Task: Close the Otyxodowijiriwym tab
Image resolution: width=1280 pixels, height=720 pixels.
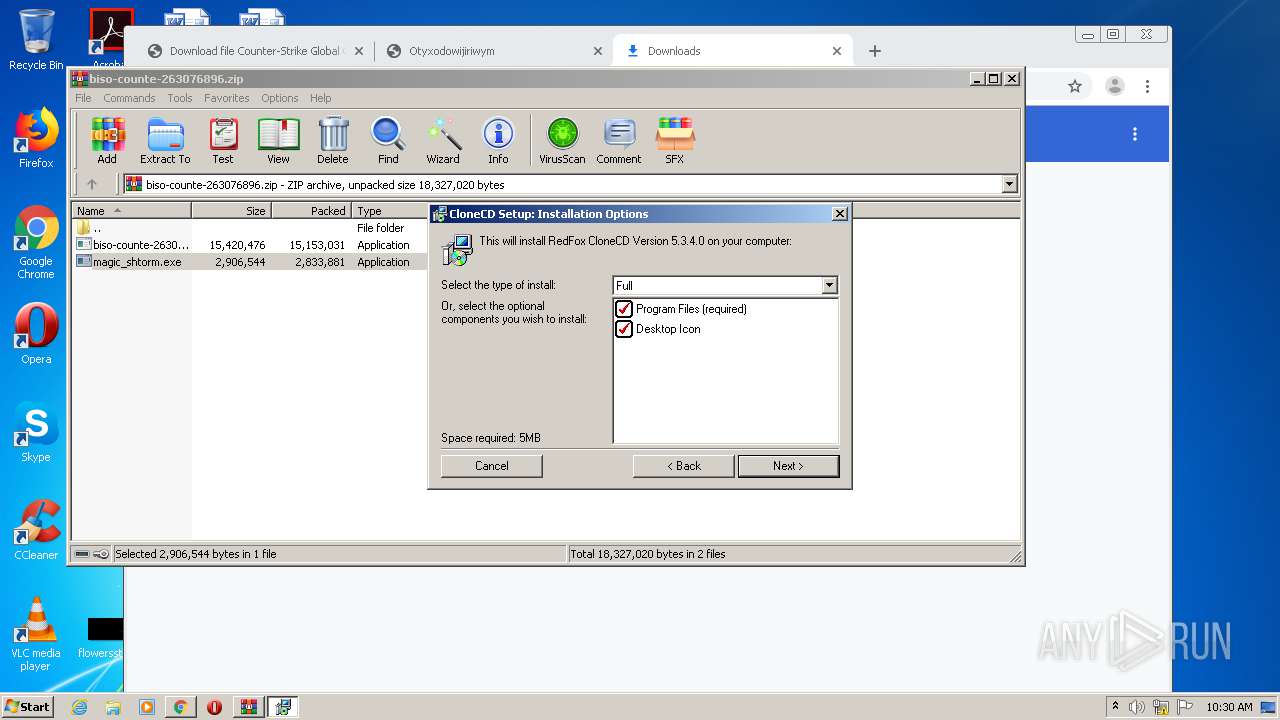Action: (598, 51)
